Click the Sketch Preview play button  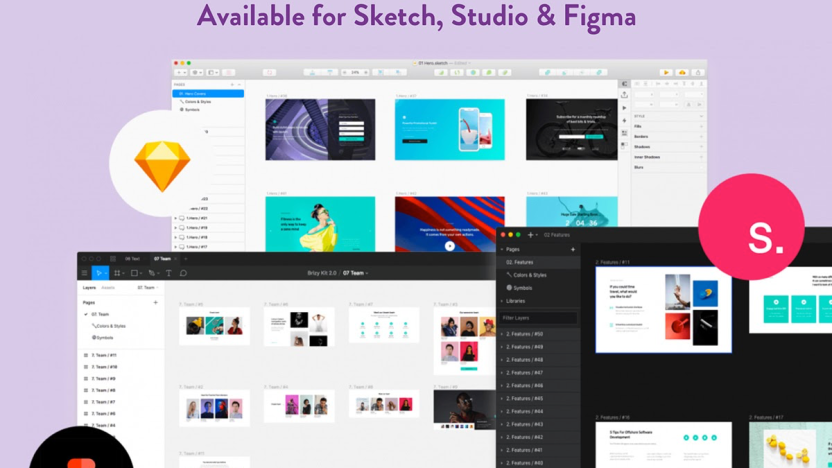pyautogui.click(x=666, y=72)
